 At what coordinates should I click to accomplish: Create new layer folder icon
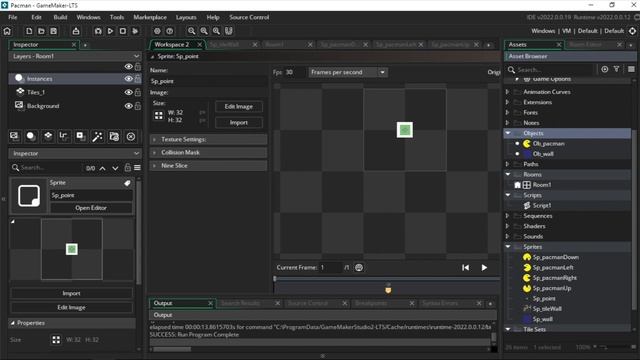click(114, 136)
